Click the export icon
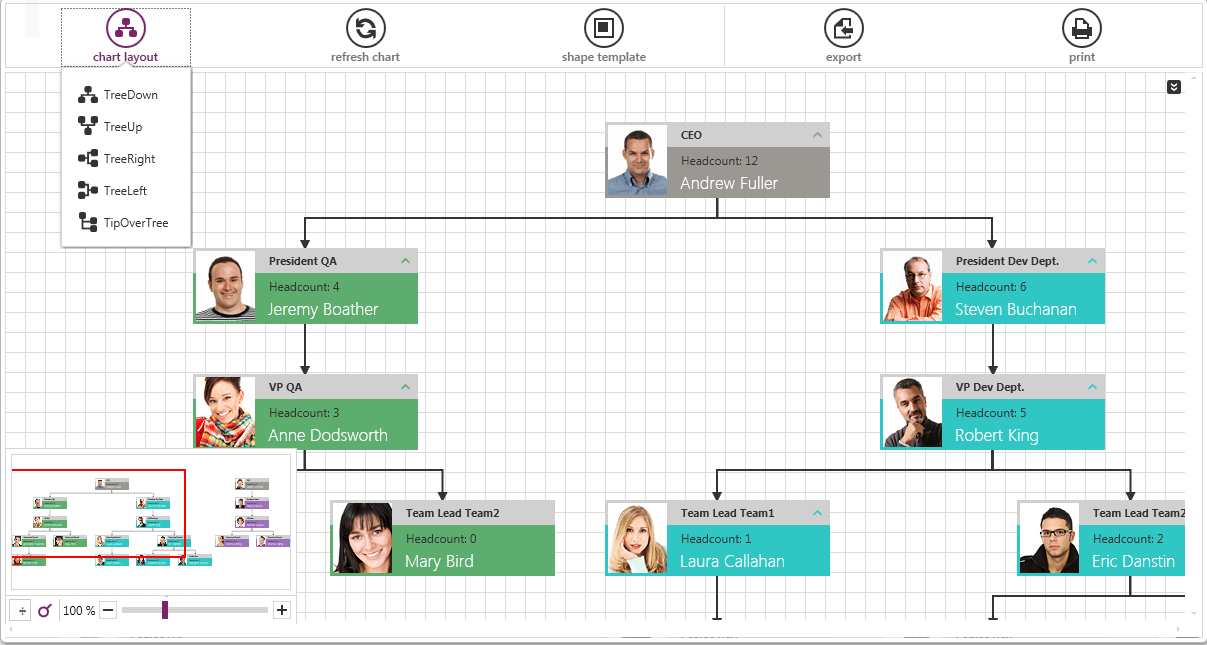This screenshot has width=1207, height=645. tap(843, 29)
